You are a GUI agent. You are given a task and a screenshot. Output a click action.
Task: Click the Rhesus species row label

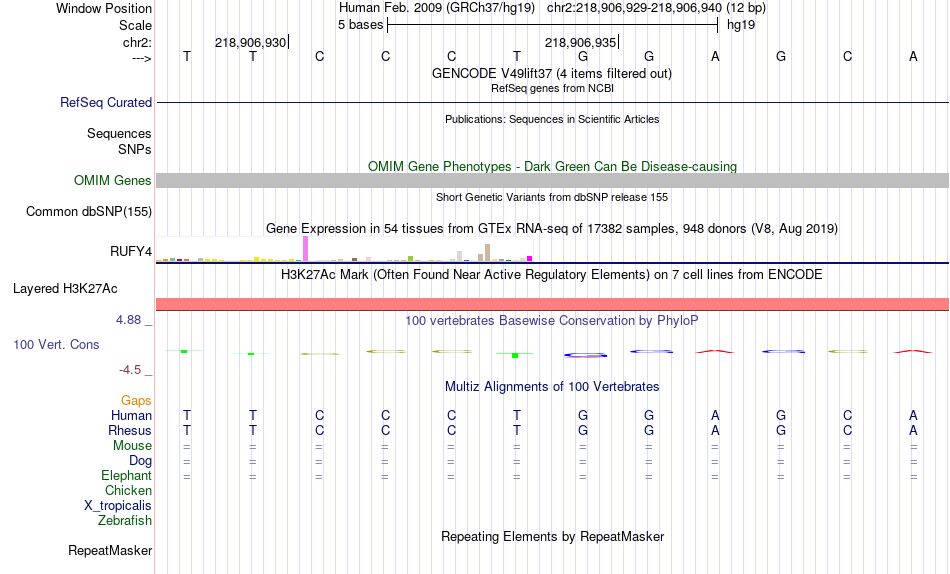tap(130, 430)
